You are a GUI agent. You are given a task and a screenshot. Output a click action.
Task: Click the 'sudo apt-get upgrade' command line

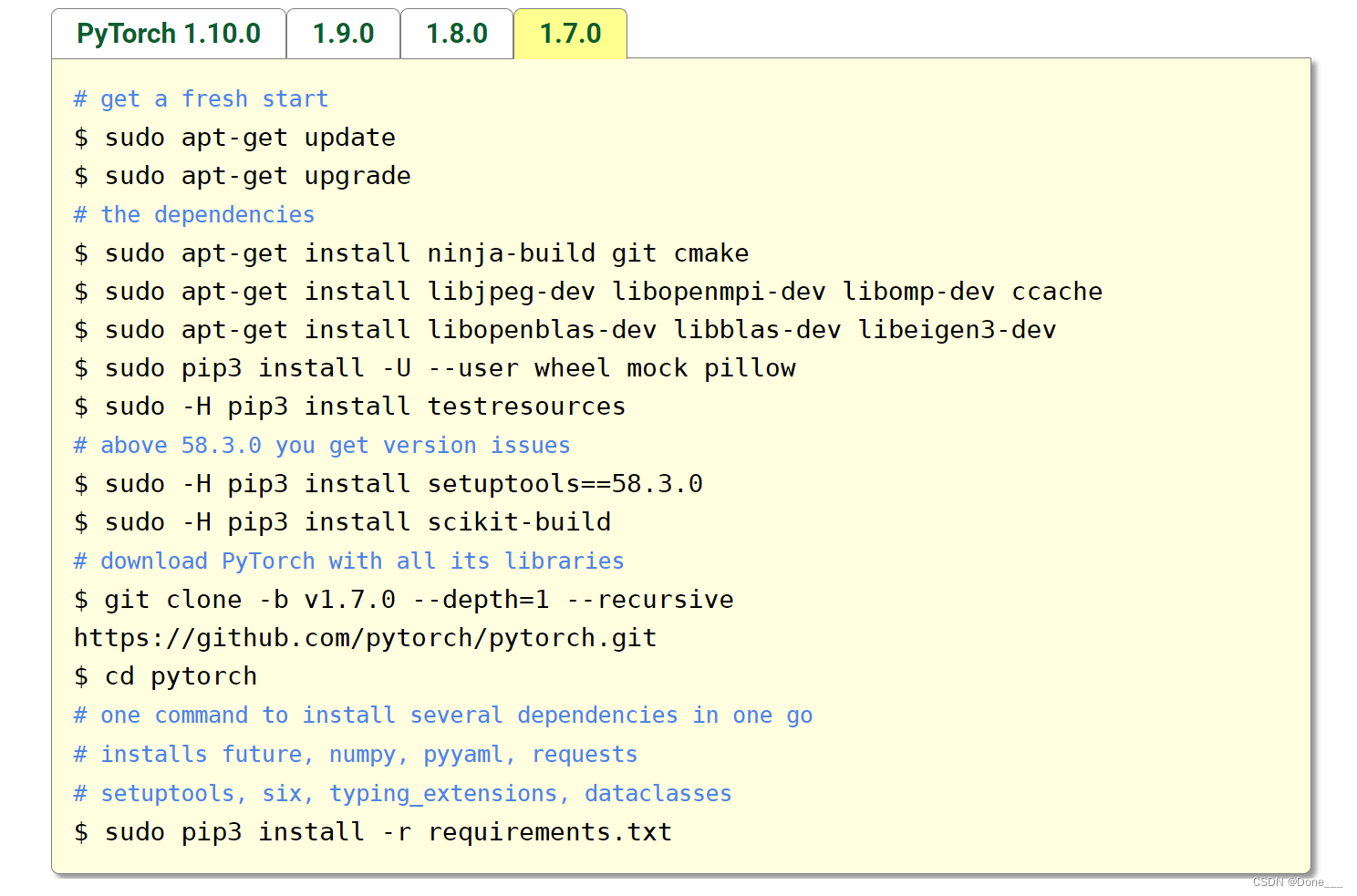(243, 176)
